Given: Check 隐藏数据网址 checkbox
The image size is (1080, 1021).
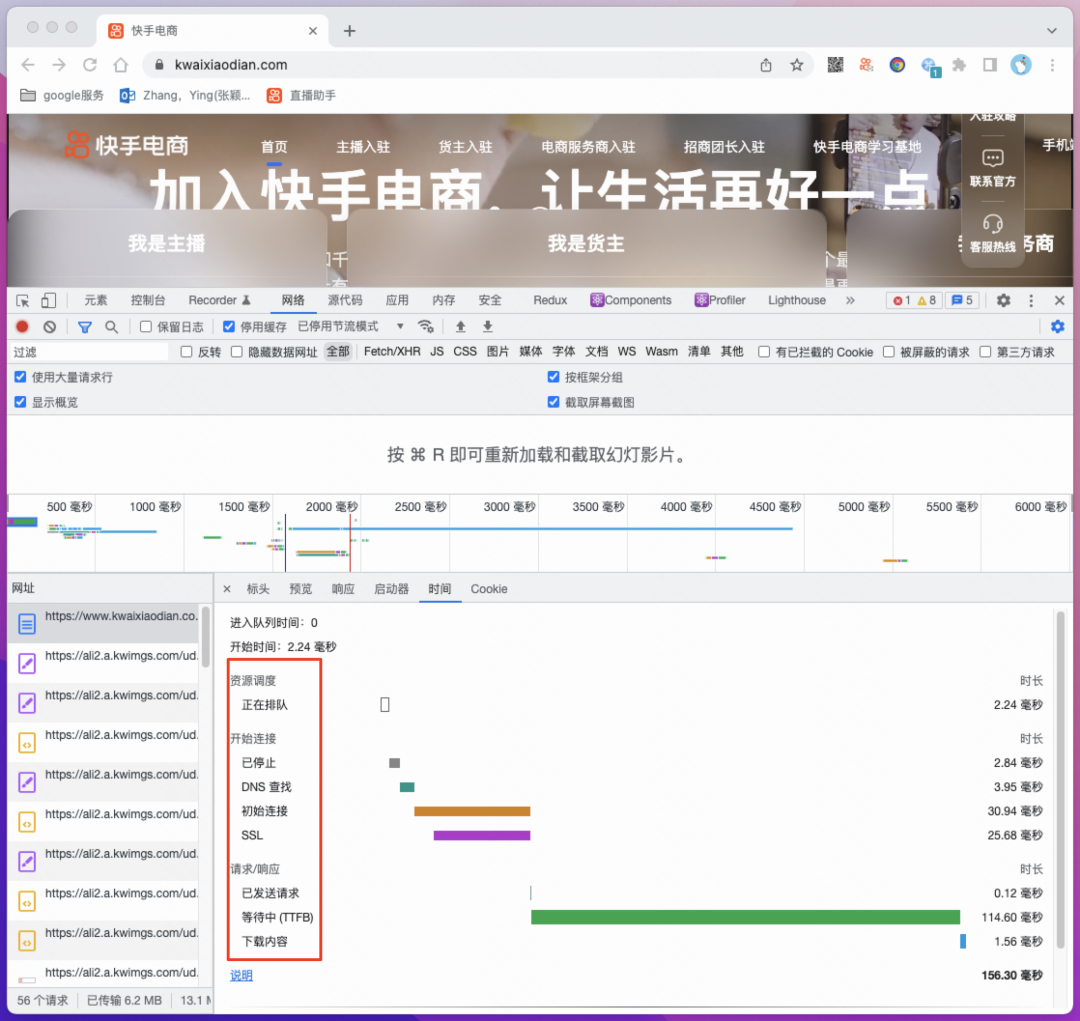Looking at the screenshot, I should (x=237, y=352).
